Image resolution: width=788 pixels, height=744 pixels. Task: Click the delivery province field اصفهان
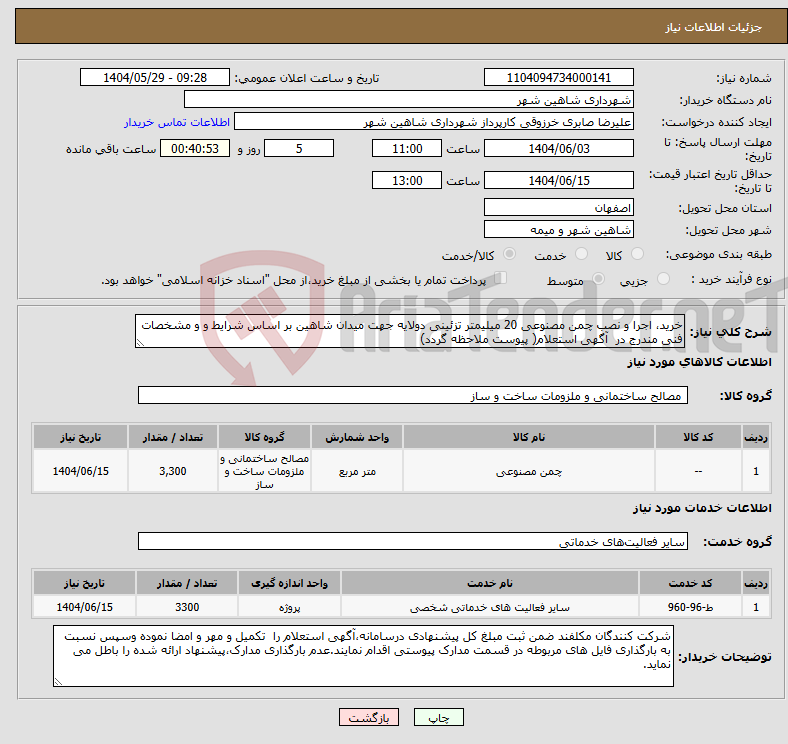point(558,207)
